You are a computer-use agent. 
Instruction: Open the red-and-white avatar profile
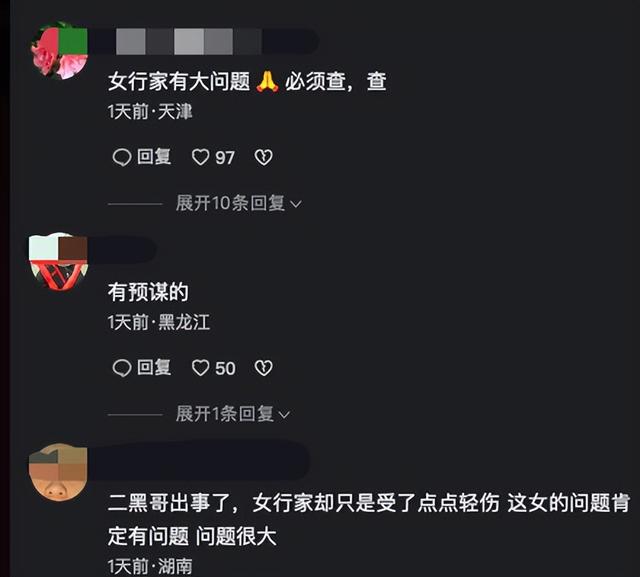click(58, 262)
